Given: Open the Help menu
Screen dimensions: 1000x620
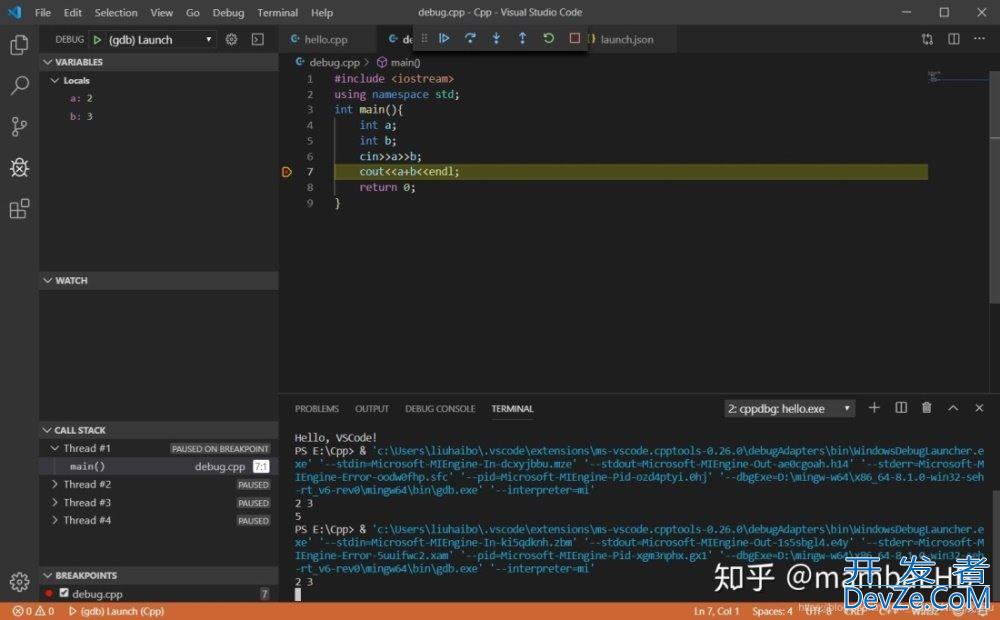Looking at the screenshot, I should (322, 12).
